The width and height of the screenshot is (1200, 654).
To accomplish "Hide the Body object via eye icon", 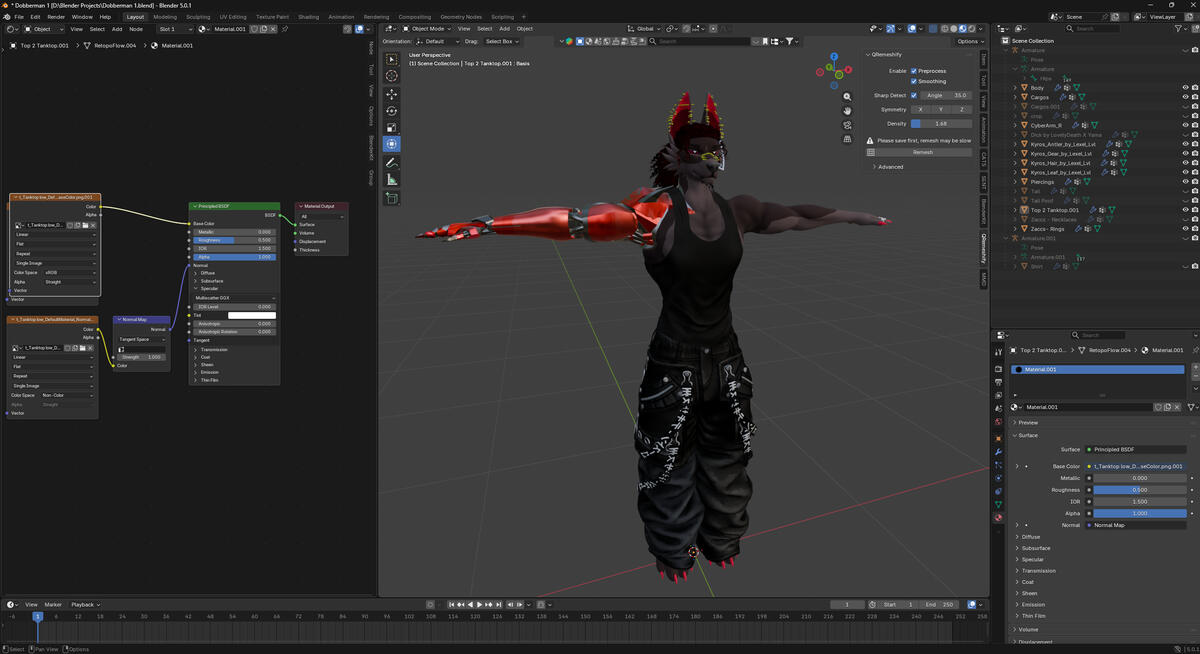I will click(1186, 88).
